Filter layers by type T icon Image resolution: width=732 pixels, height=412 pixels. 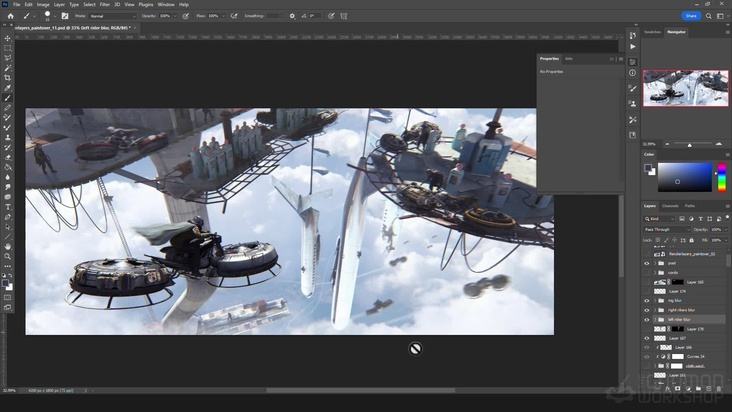700,218
